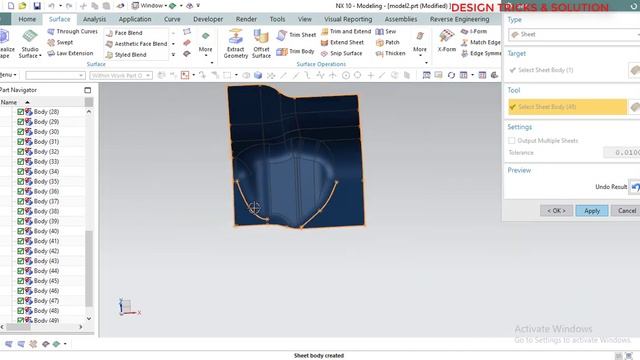This screenshot has width=640, height=360.
Task: Click the Apply button
Action: (592, 211)
